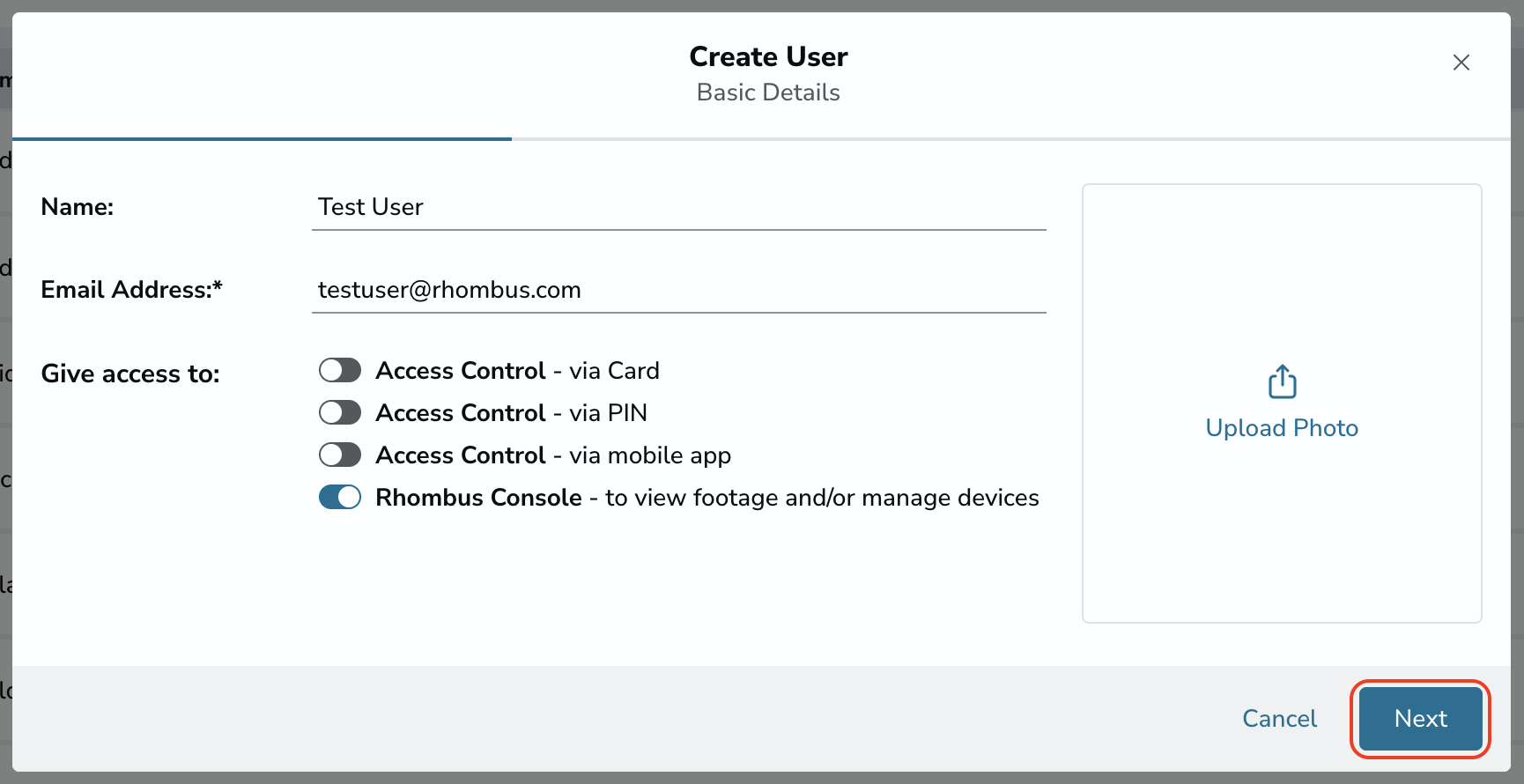The height and width of the screenshot is (784, 1524).
Task: Click into the Name field containing Test User
Action: (678, 207)
